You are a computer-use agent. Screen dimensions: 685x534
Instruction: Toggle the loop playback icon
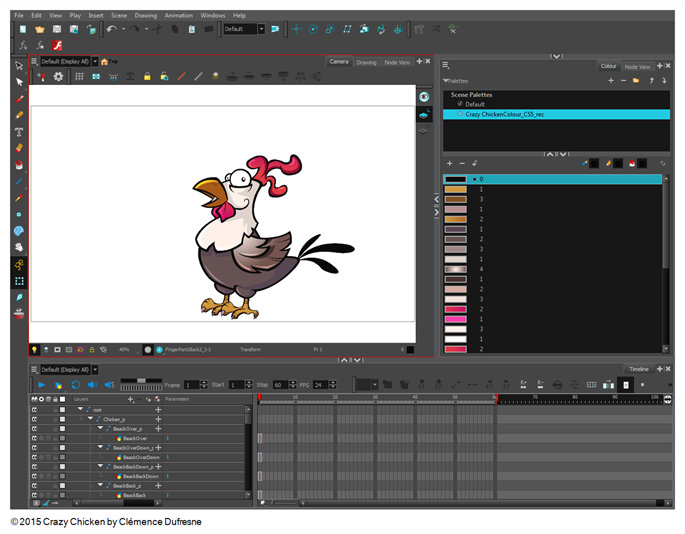coord(76,385)
